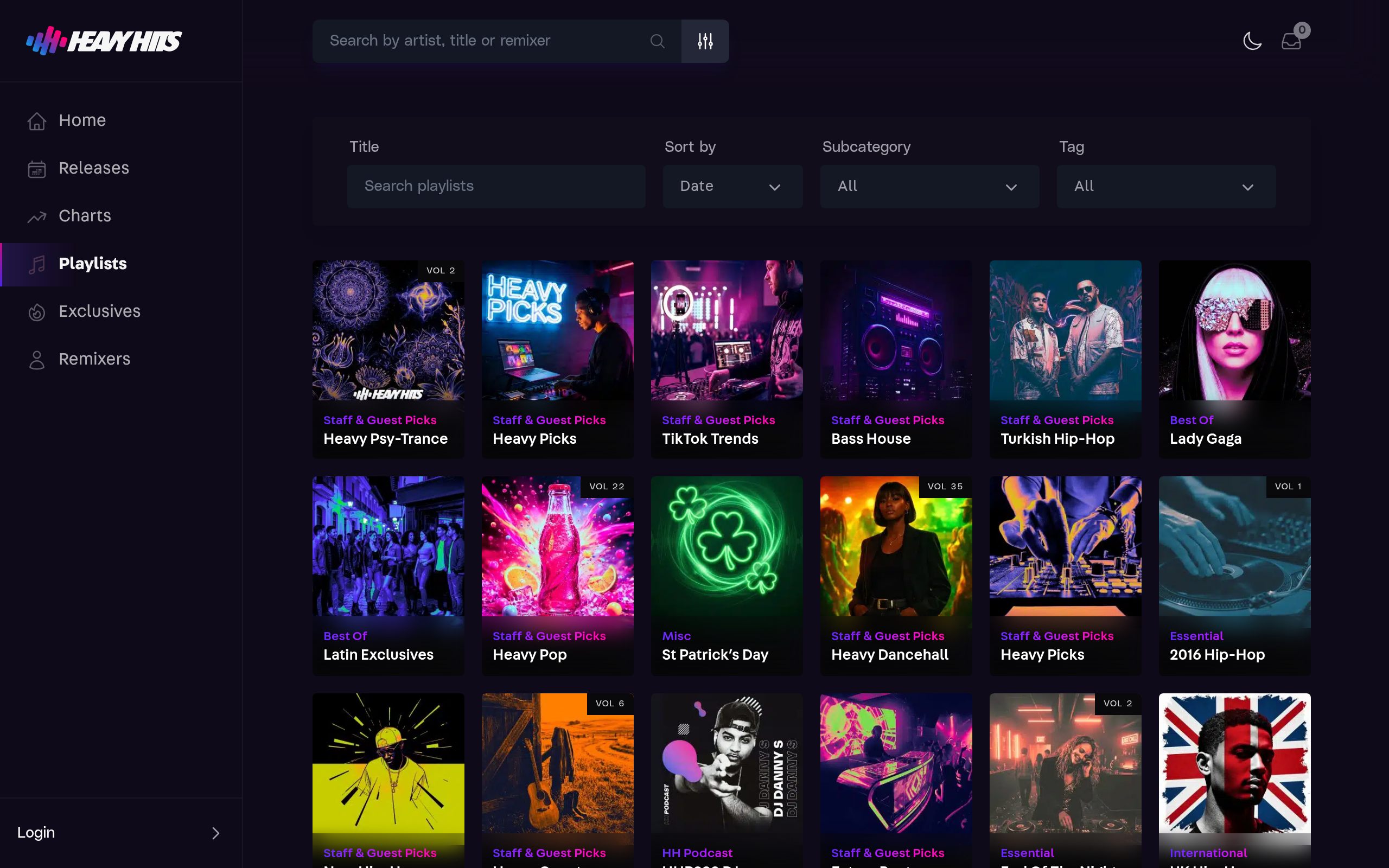Open the Tag All dropdown
This screenshot has width=1389, height=868.
point(1165,186)
